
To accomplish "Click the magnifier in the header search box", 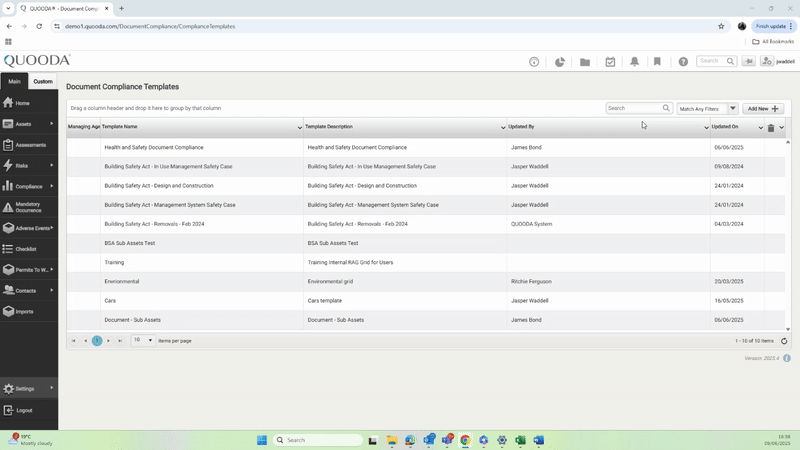I will (x=730, y=61).
